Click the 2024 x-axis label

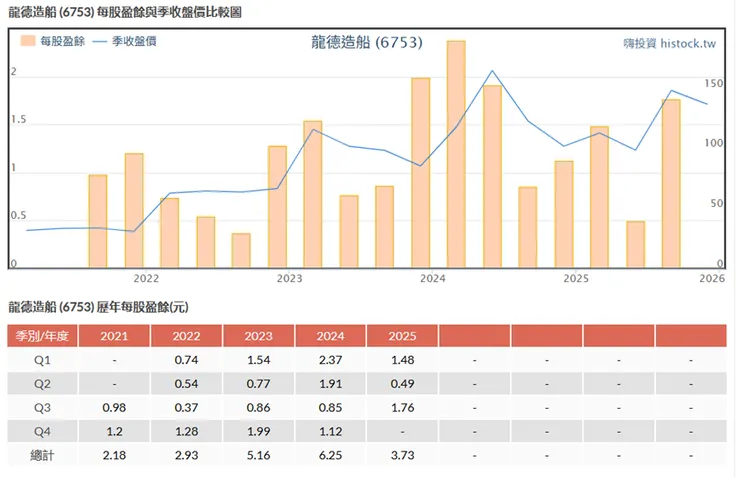[433, 278]
